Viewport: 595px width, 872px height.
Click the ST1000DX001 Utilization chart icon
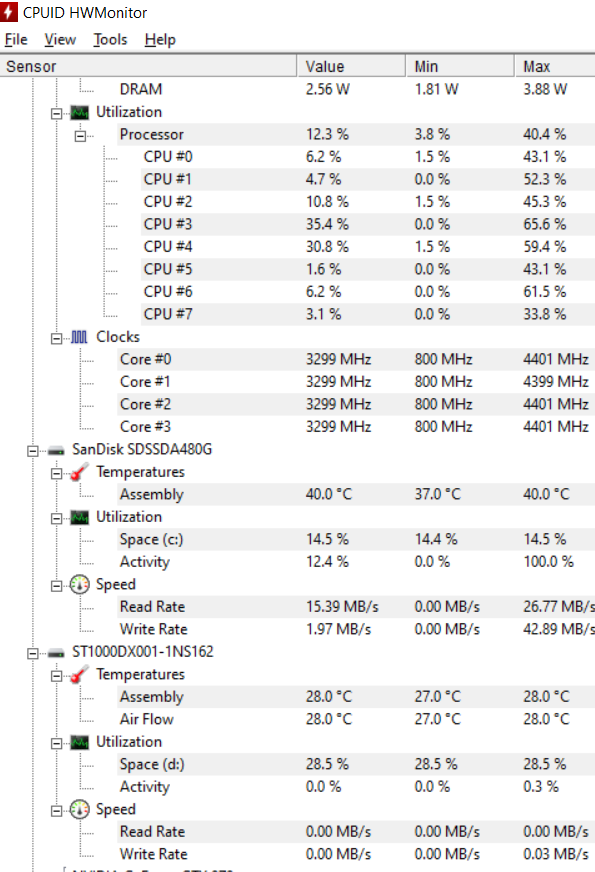80,742
